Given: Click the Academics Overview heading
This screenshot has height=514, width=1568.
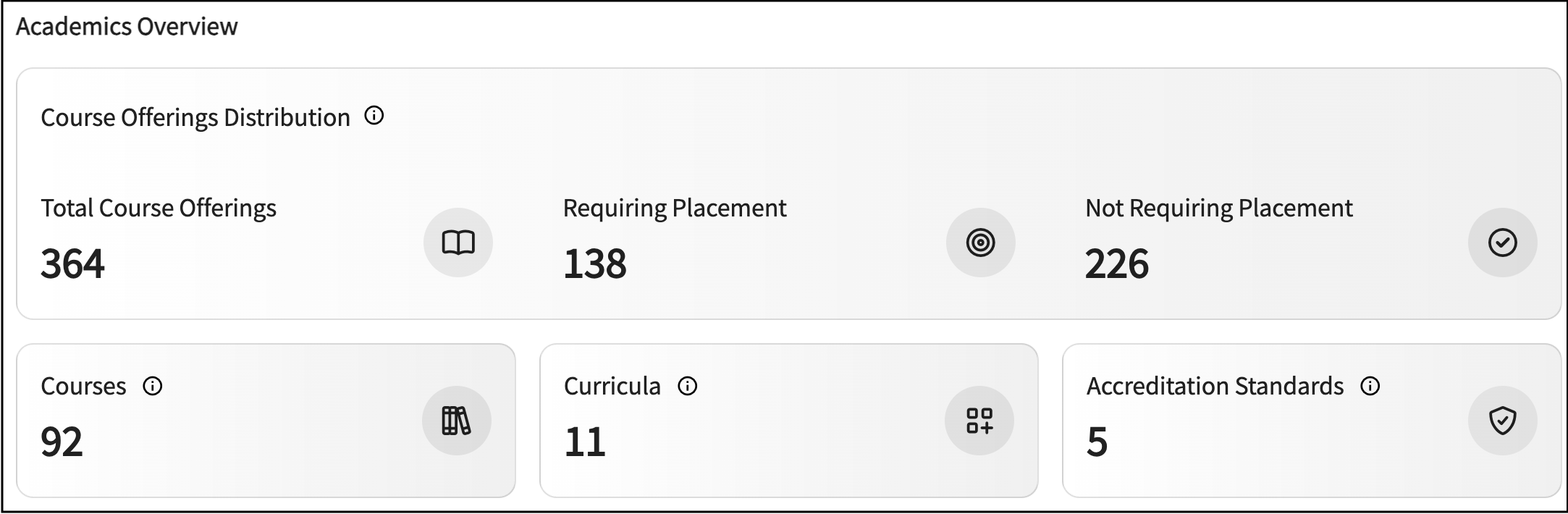Looking at the screenshot, I should pos(127,27).
